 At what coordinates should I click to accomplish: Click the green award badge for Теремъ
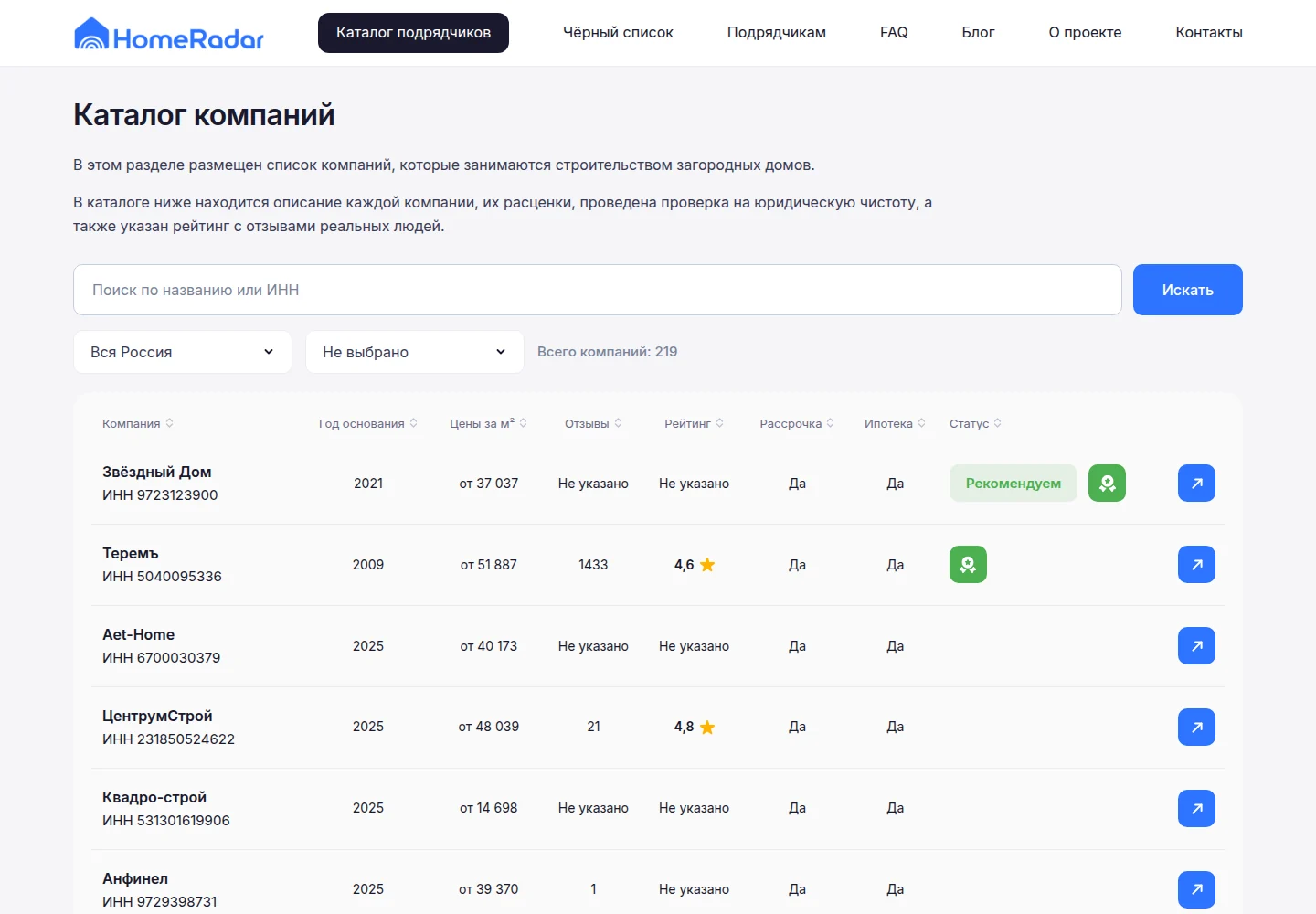(x=968, y=564)
